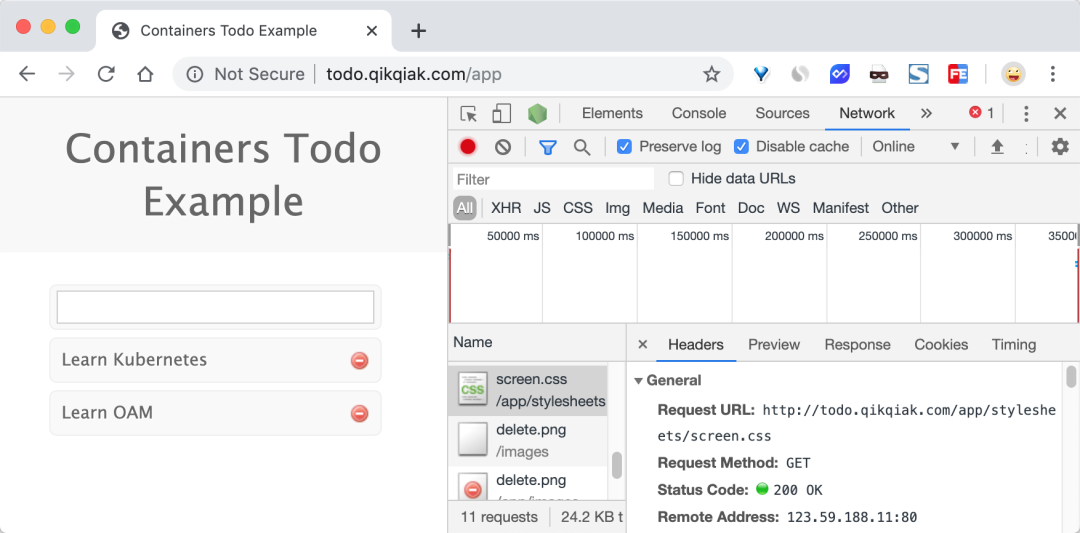Viewport: 1080px width, 533px height.
Task: Open the Timing tab
Action: (1014, 344)
